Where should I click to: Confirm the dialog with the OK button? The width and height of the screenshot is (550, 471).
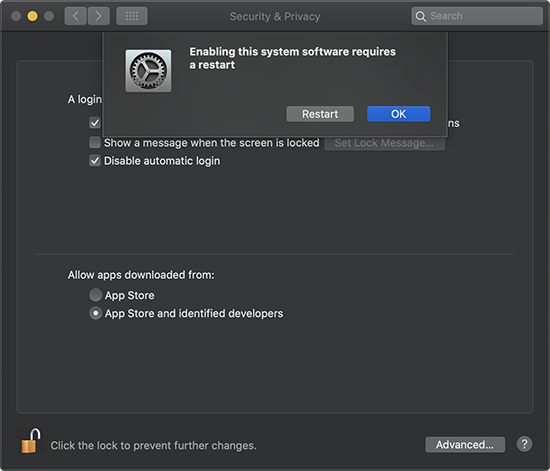[398, 114]
